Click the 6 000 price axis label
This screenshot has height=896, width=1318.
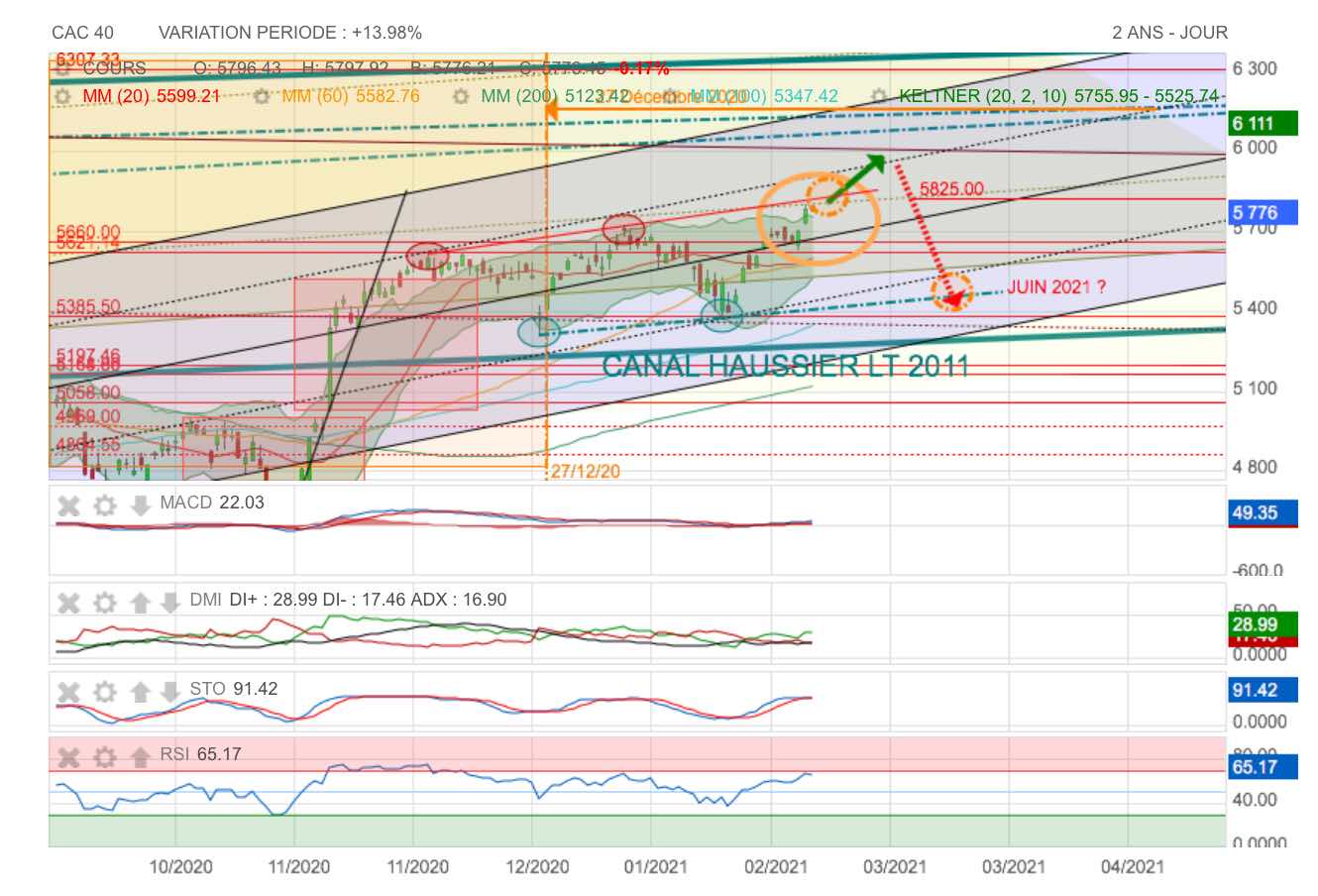click(1255, 148)
